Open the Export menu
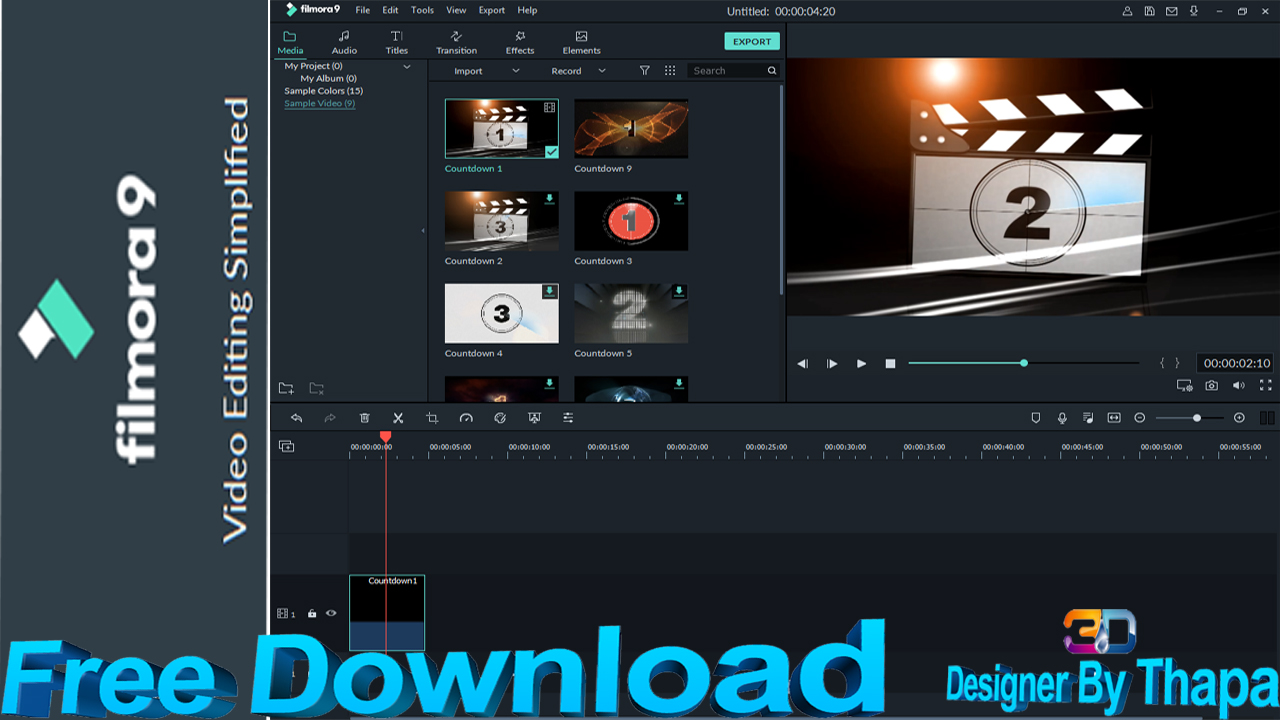 [492, 10]
